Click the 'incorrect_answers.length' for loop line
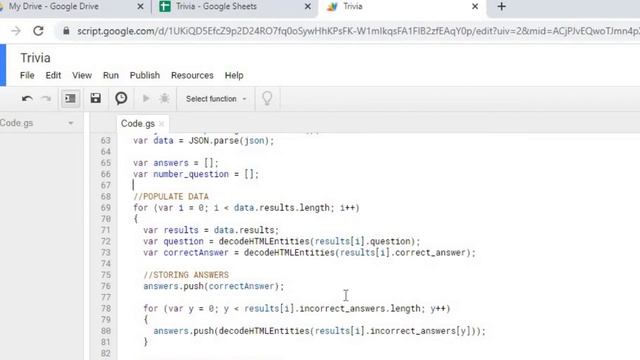The height and width of the screenshot is (360, 640). [x=297, y=309]
